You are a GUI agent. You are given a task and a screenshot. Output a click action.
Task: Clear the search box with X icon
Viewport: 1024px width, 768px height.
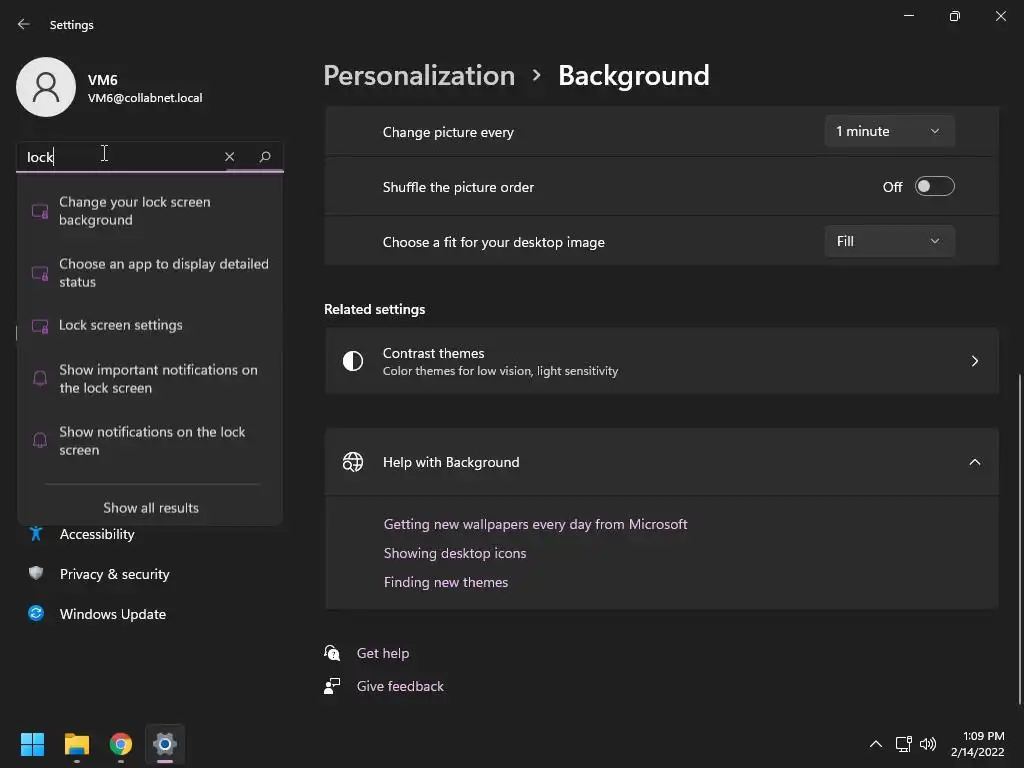point(229,157)
